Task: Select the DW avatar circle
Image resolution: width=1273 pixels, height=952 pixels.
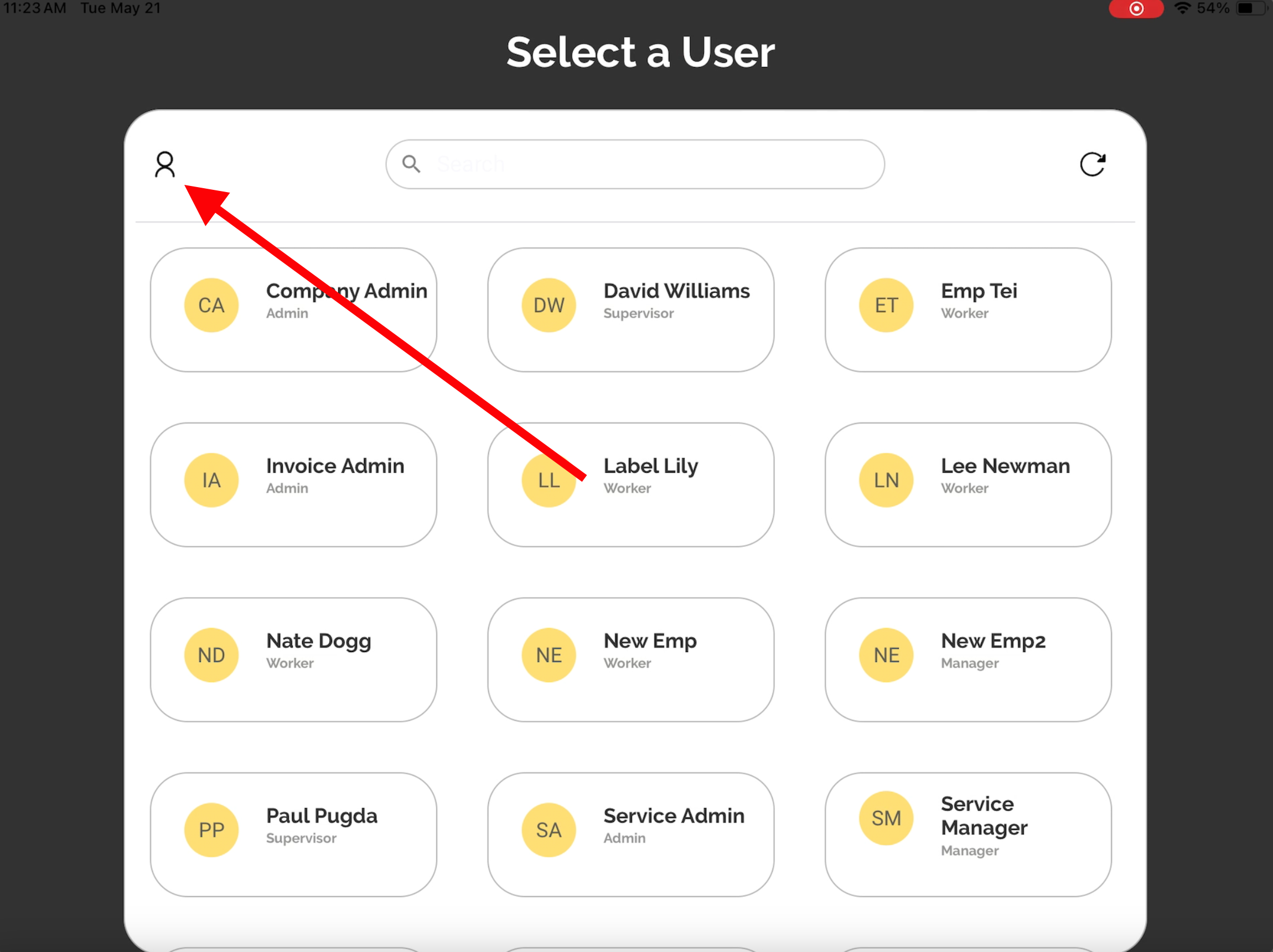Action: pos(548,305)
